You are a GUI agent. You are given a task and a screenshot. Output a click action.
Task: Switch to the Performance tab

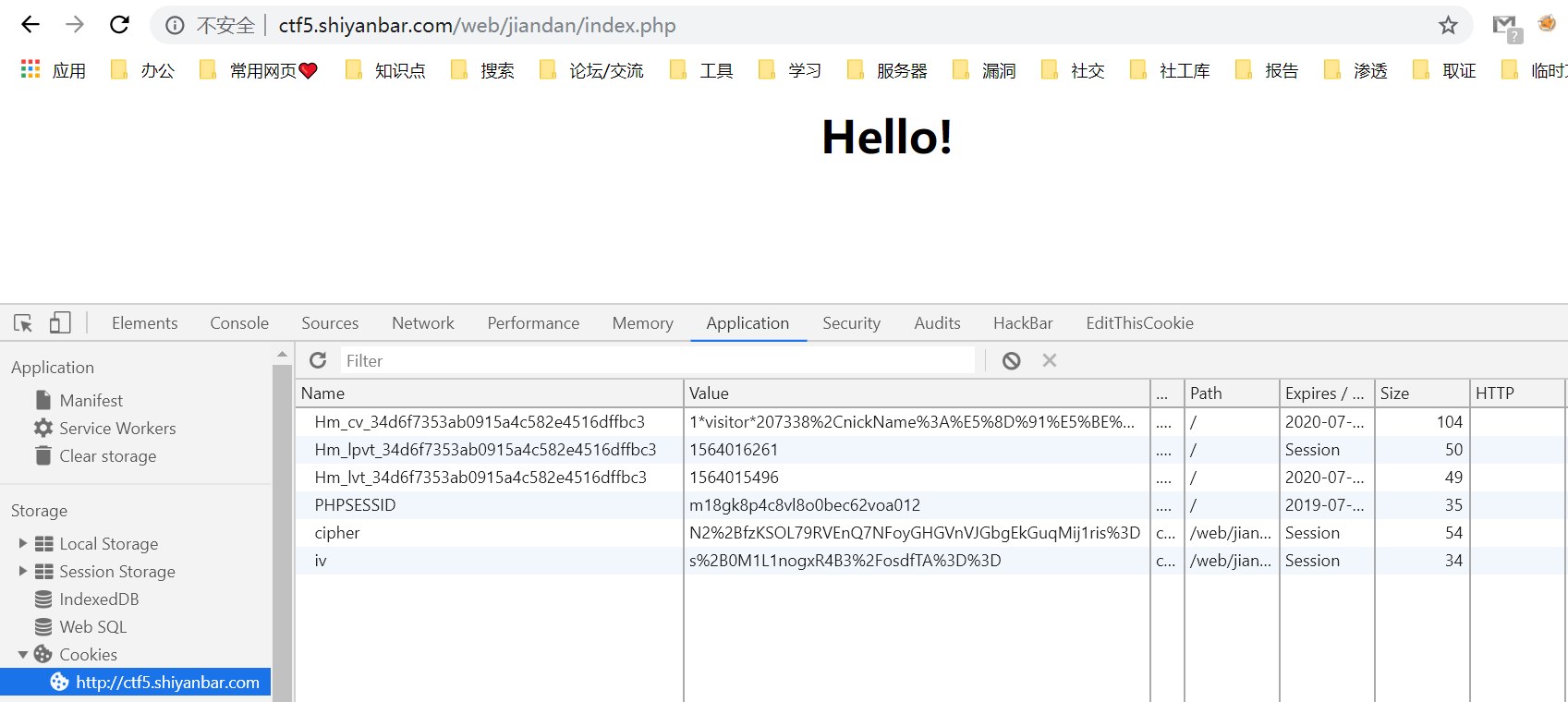533,323
